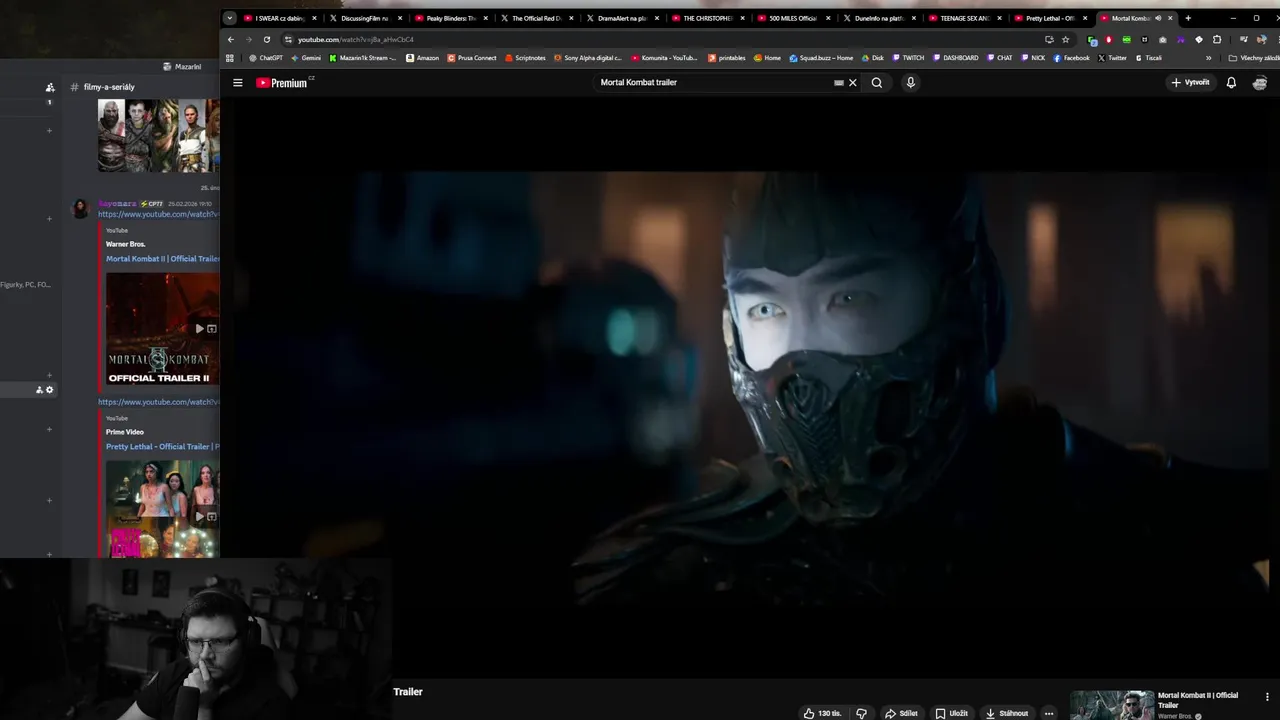Go back in browser history
This screenshot has height=720, width=1280.
(231, 40)
